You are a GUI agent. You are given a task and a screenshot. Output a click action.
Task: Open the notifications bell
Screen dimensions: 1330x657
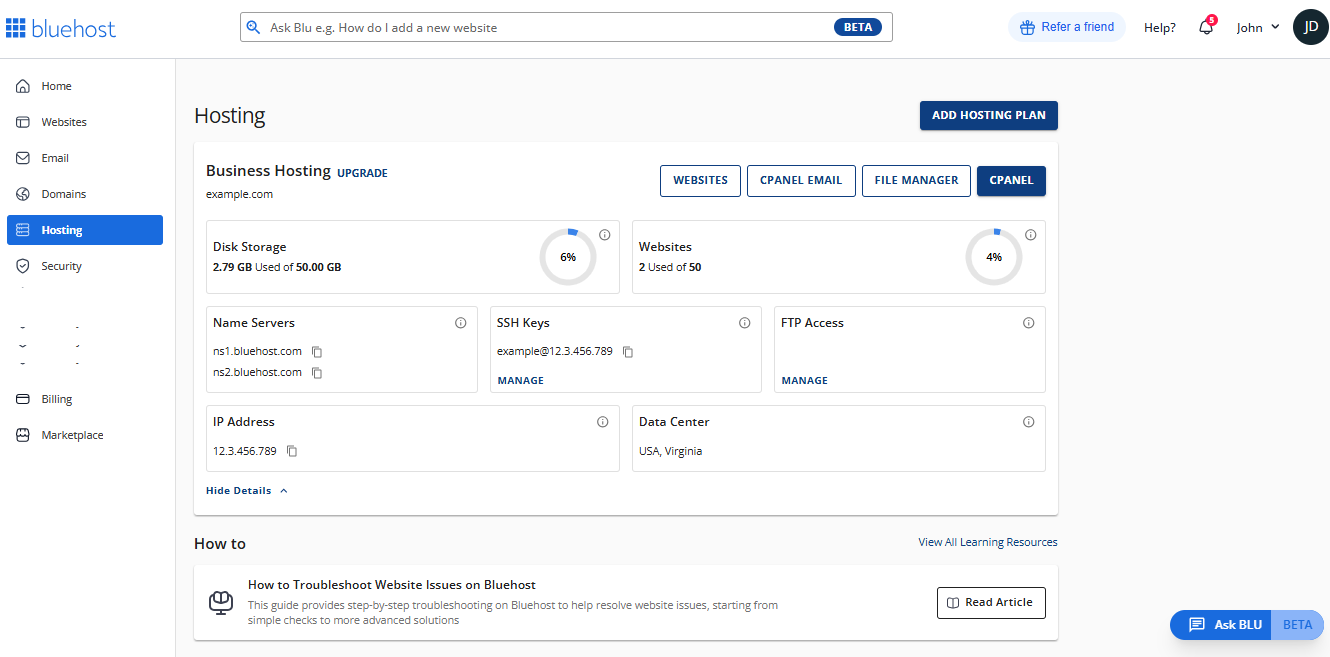[x=1205, y=27]
